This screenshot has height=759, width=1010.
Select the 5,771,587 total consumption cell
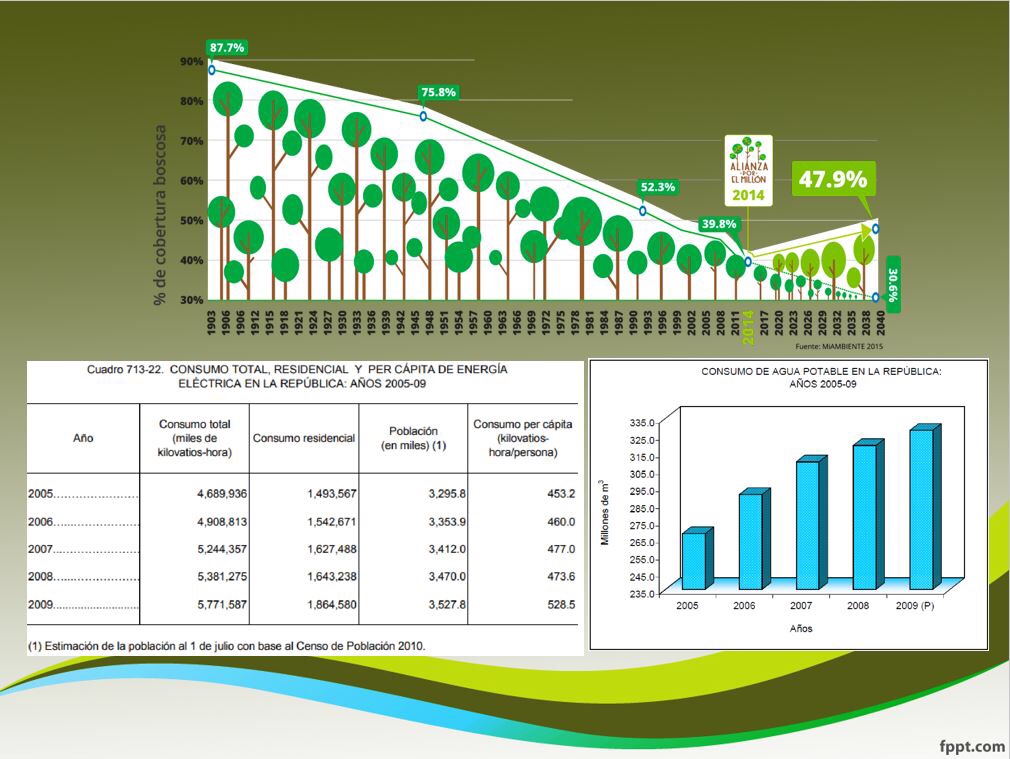[x=210, y=606]
